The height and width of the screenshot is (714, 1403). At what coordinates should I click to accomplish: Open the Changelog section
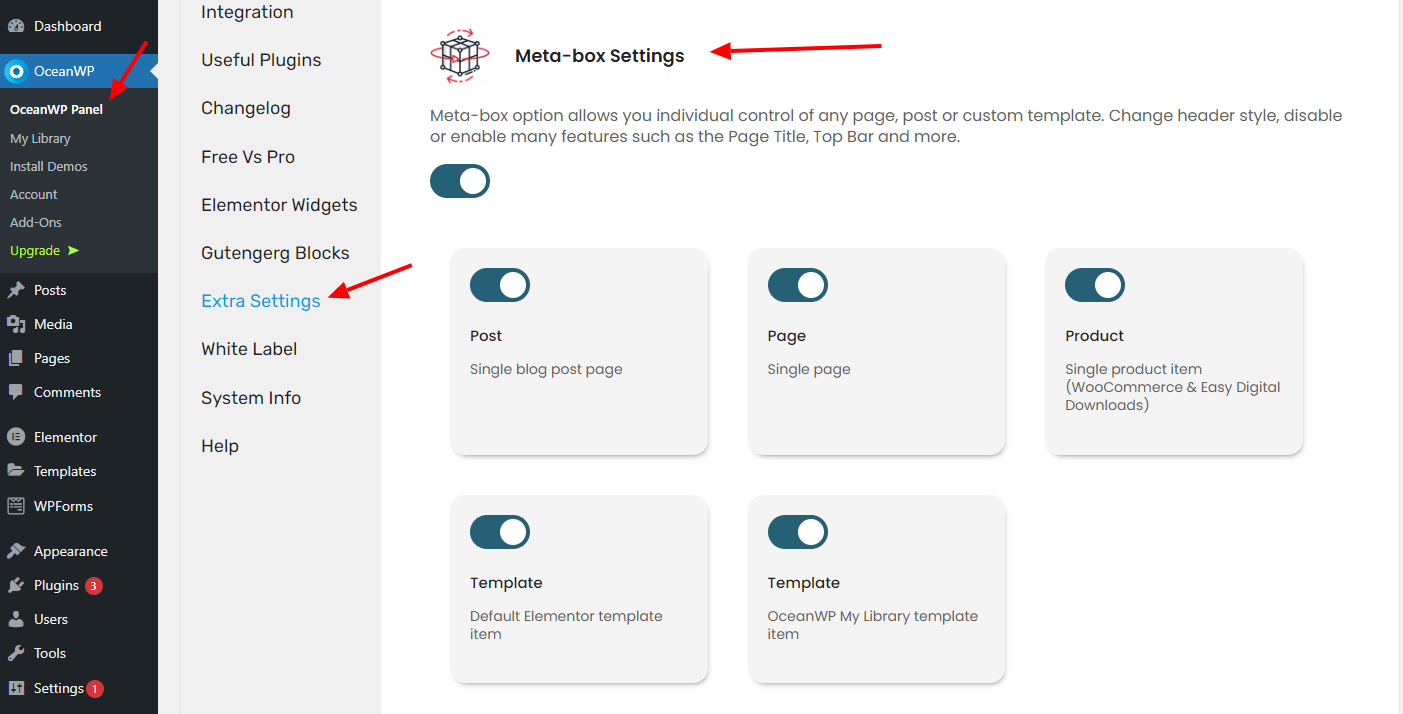pyautogui.click(x=246, y=108)
